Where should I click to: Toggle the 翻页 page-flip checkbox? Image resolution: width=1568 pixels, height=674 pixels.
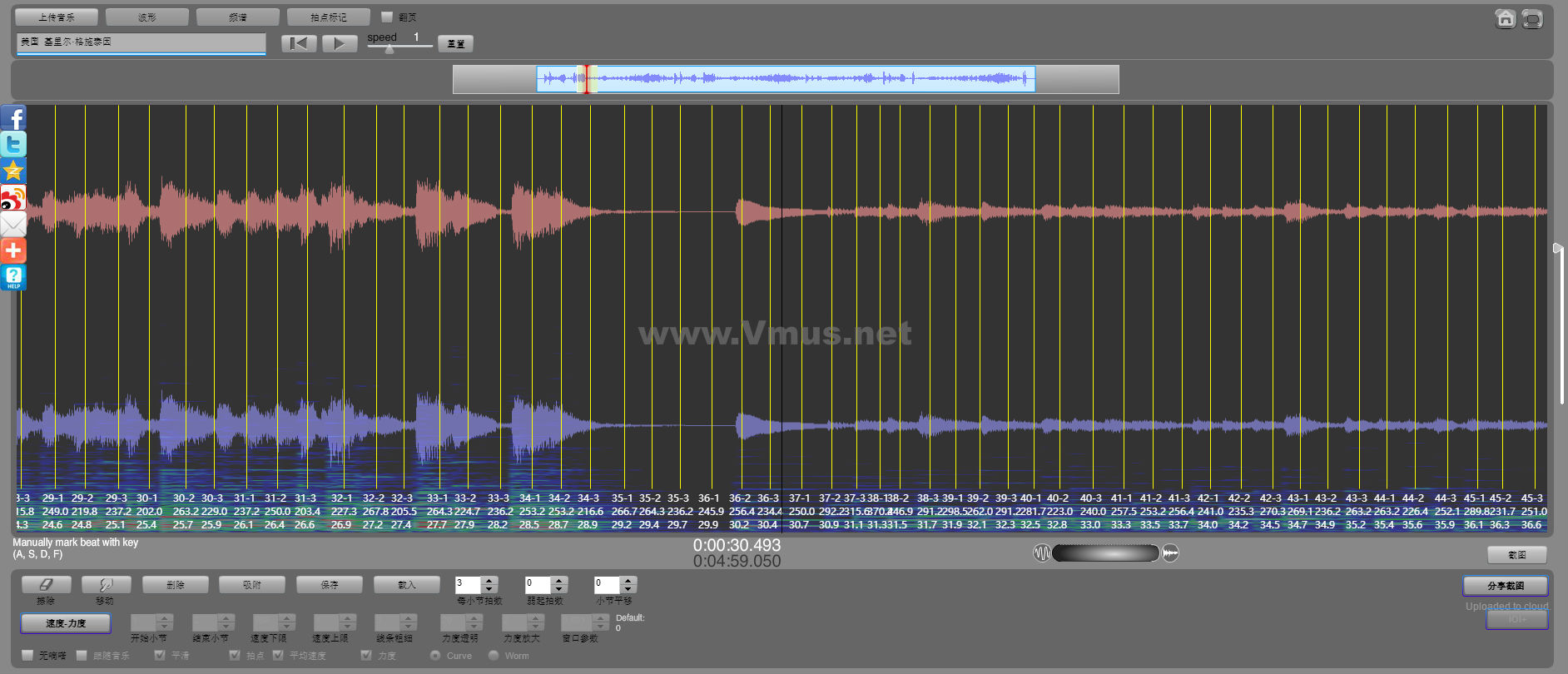[x=387, y=17]
